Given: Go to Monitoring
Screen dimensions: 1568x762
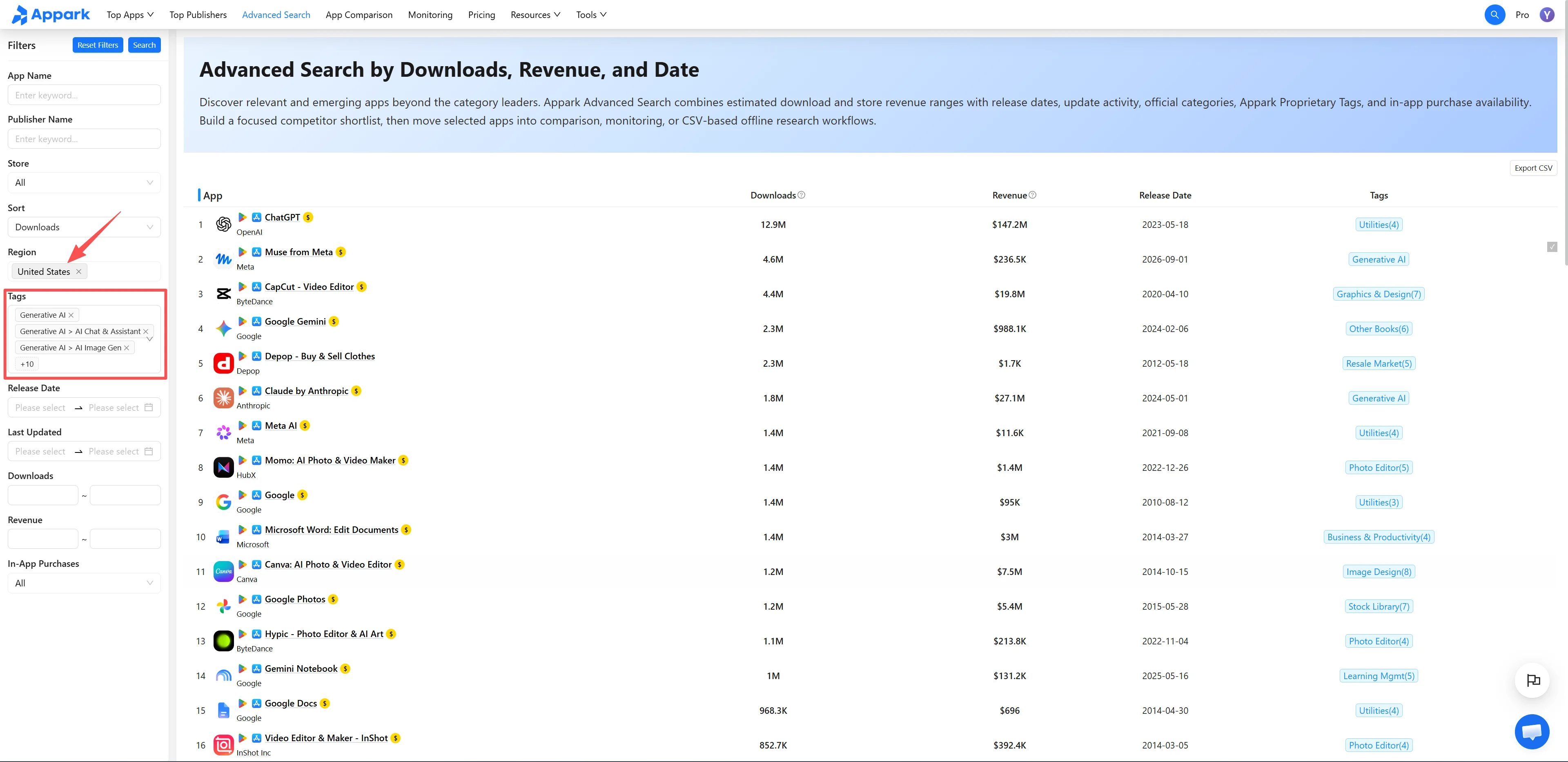Looking at the screenshot, I should (x=430, y=15).
